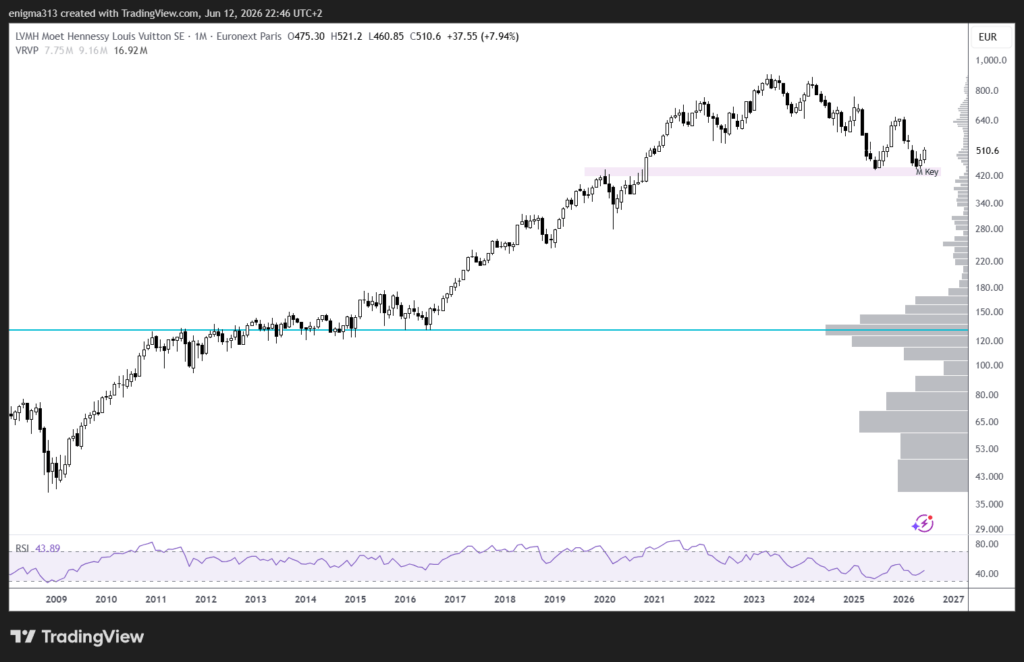Viewport: 1024px width, 662px height.
Task: Click the VRVP indicator label
Action: pyautogui.click(x=27, y=50)
